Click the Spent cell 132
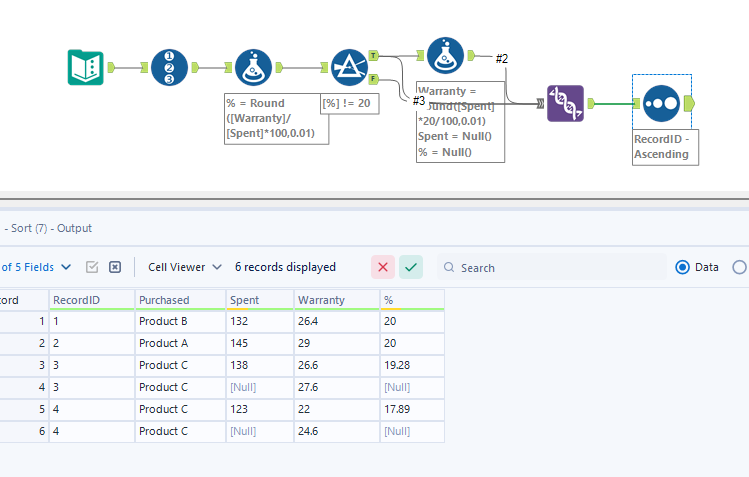Viewport: 749px width, 477px height. (260, 321)
